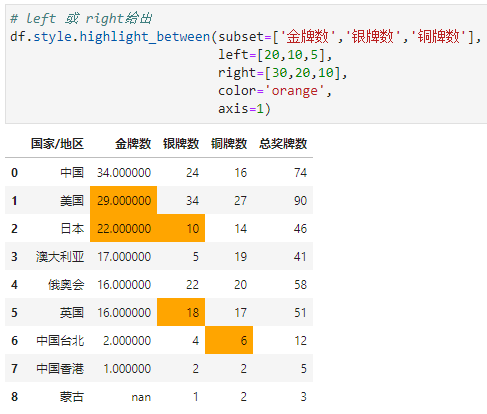Click the total medals value 41

click(x=300, y=257)
